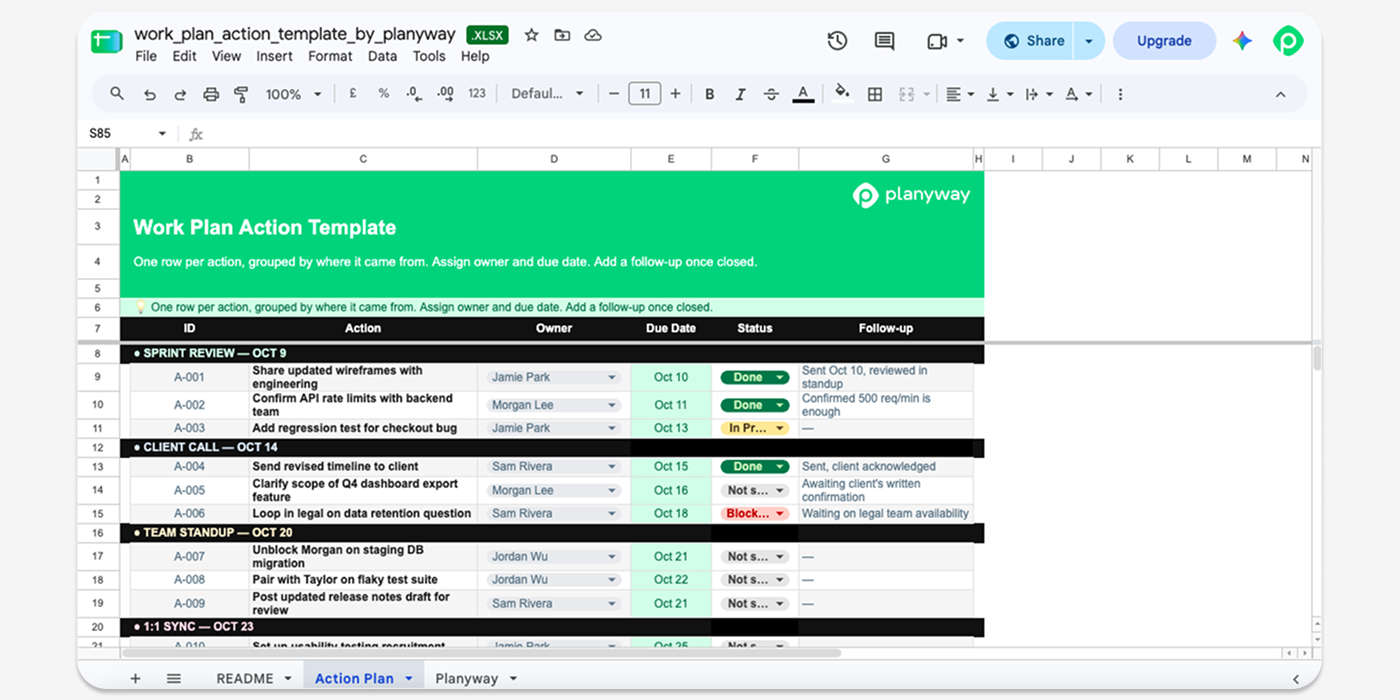Open the three-dot more toolbar options
Image resolution: width=1400 pixels, height=700 pixels.
click(x=1120, y=94)
